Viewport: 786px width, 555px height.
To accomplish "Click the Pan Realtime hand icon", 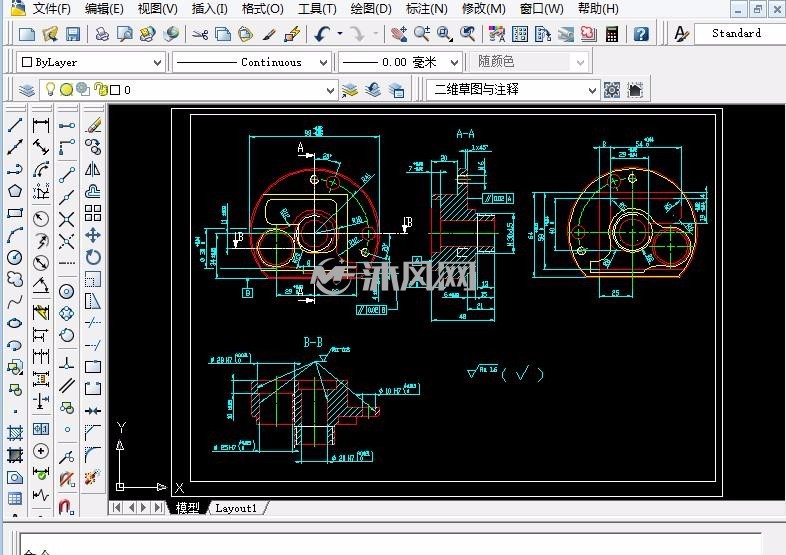I will (x=399, y=34).
